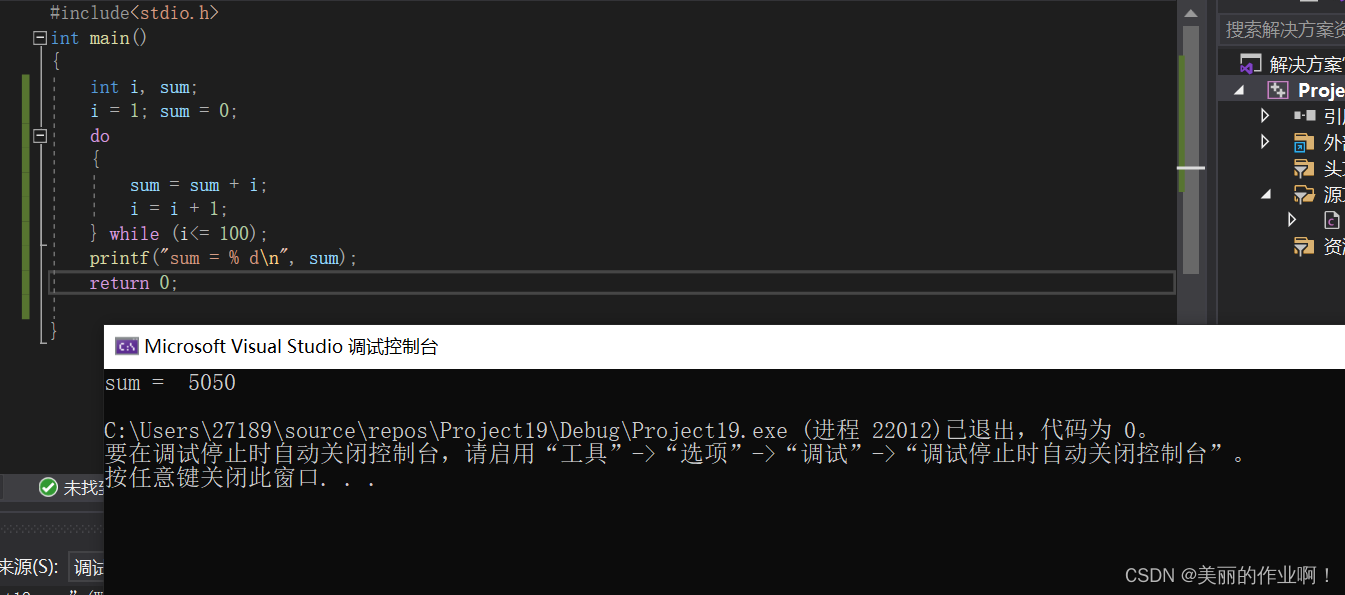Click the external dependencies folder icon
1345x595 pixels.
1303,142
